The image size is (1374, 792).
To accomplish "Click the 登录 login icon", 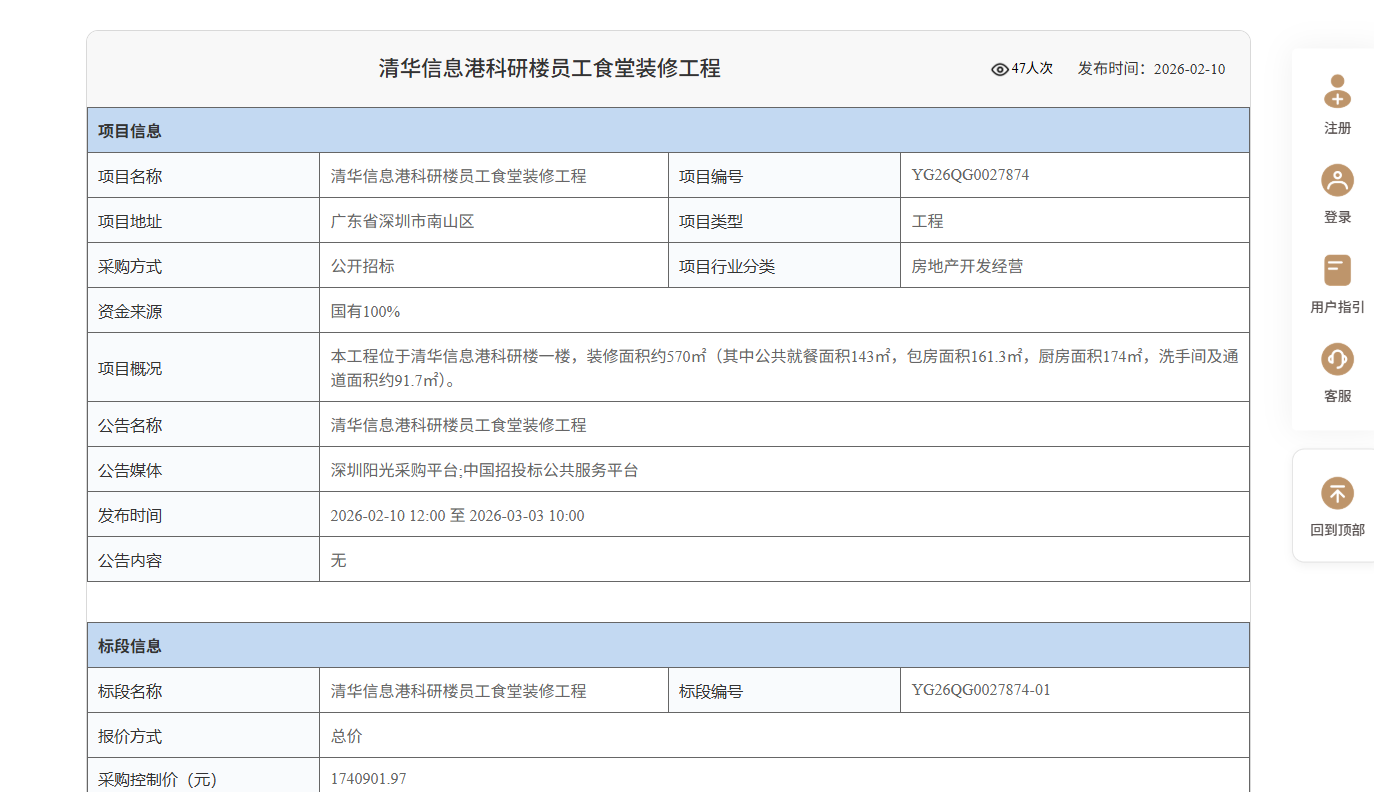I will coord(1337,181).
